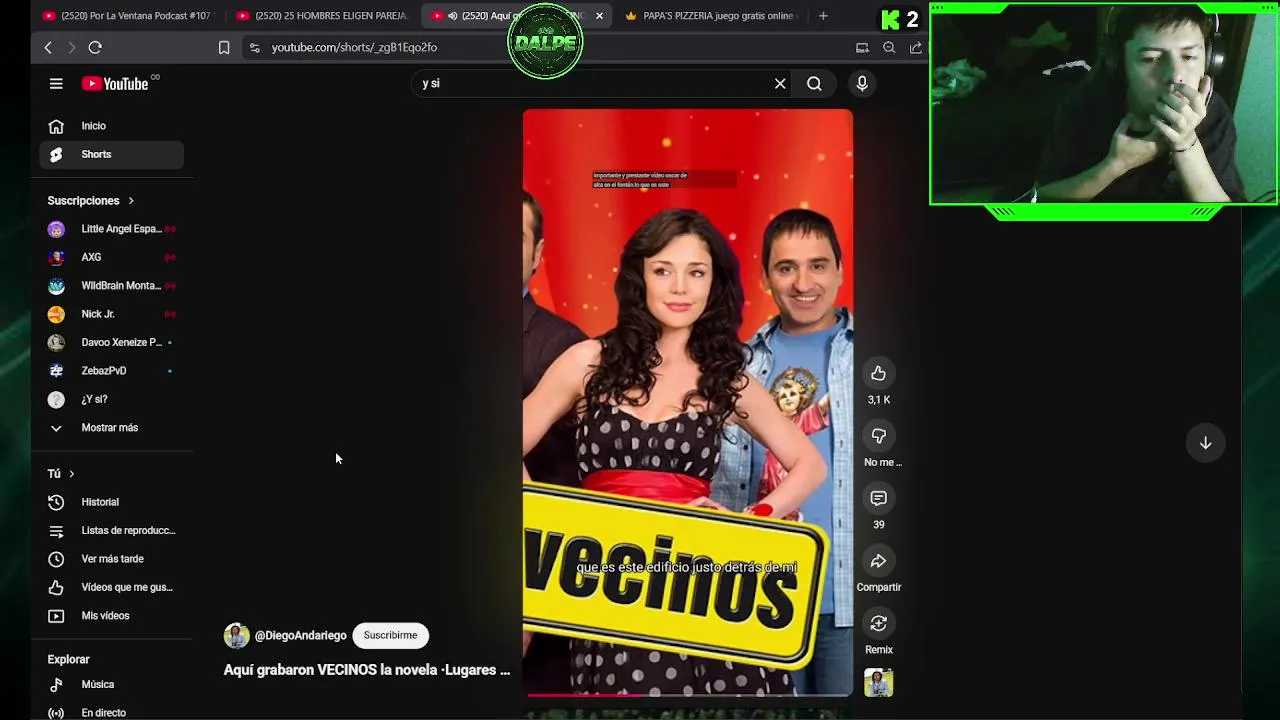The width and height of the screenshot is (1280, 720).
Task: Switch to '25 HOMBRES ELIGEN PAREJA' tab
Action: coord(321,16)
